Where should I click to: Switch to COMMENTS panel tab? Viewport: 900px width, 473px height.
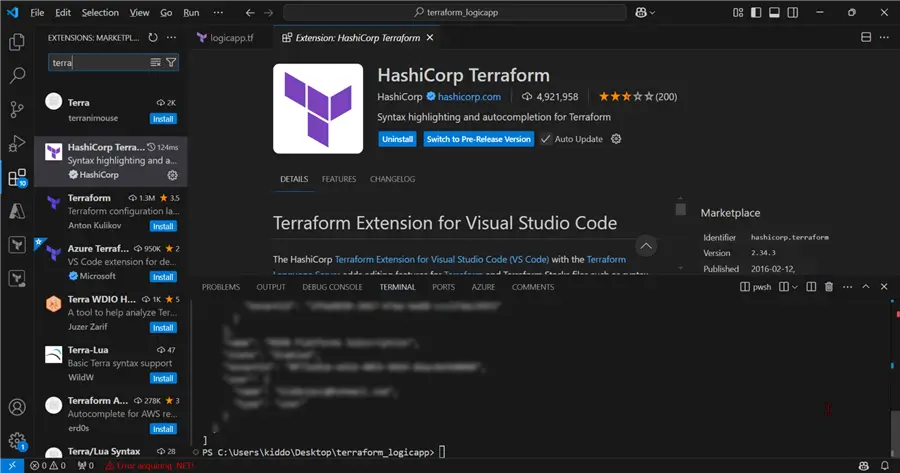pos(533,287)
